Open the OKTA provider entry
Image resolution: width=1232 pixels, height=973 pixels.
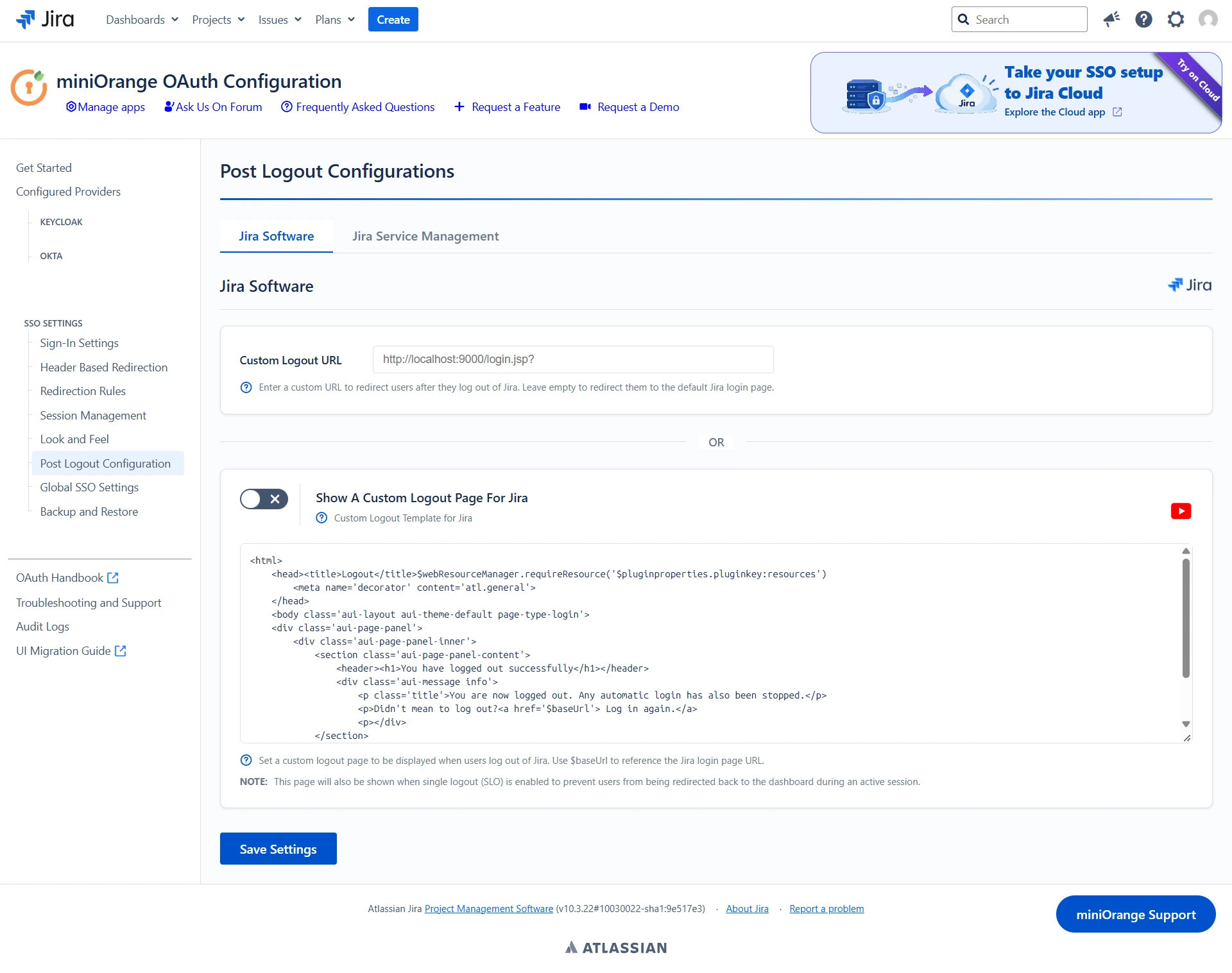click(51, 256)
